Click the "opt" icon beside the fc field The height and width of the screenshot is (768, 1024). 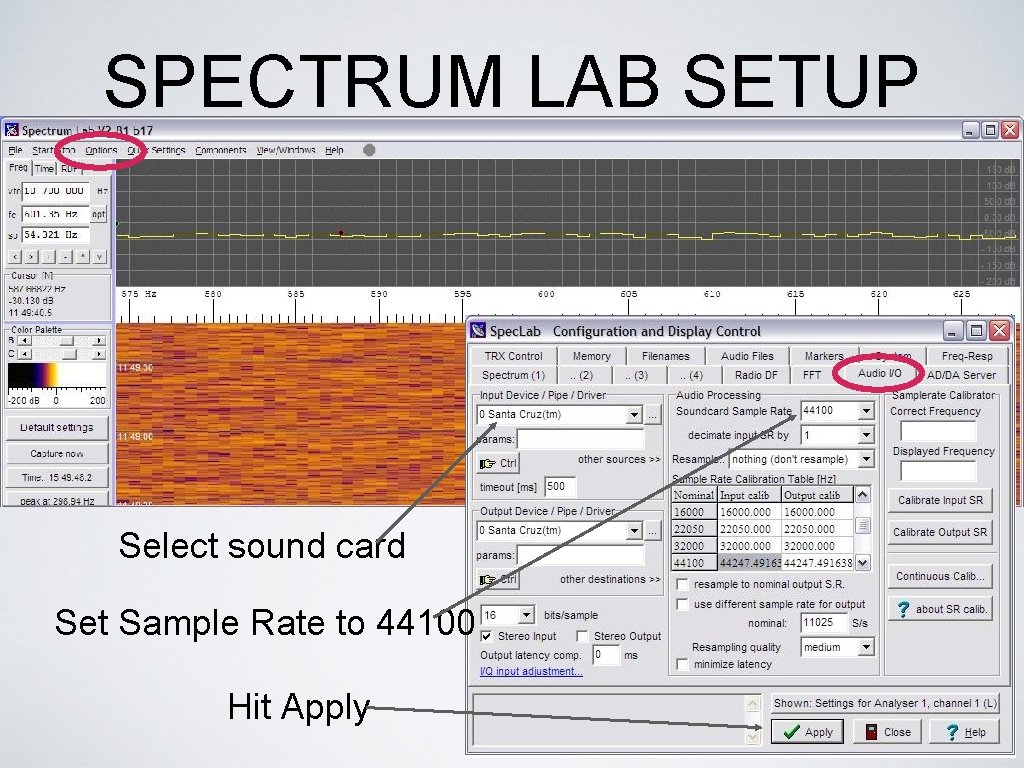point(100,214)
